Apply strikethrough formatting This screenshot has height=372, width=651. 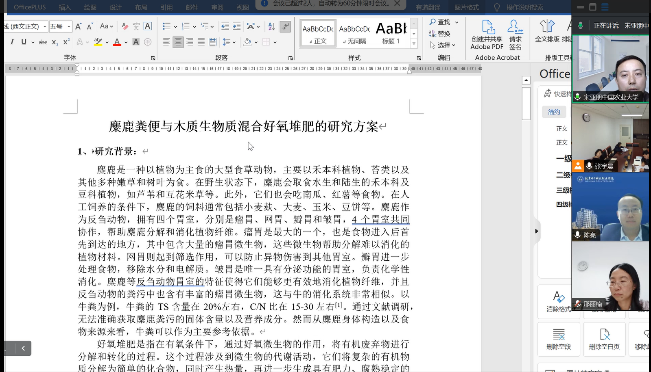click(x=43, y=42)
